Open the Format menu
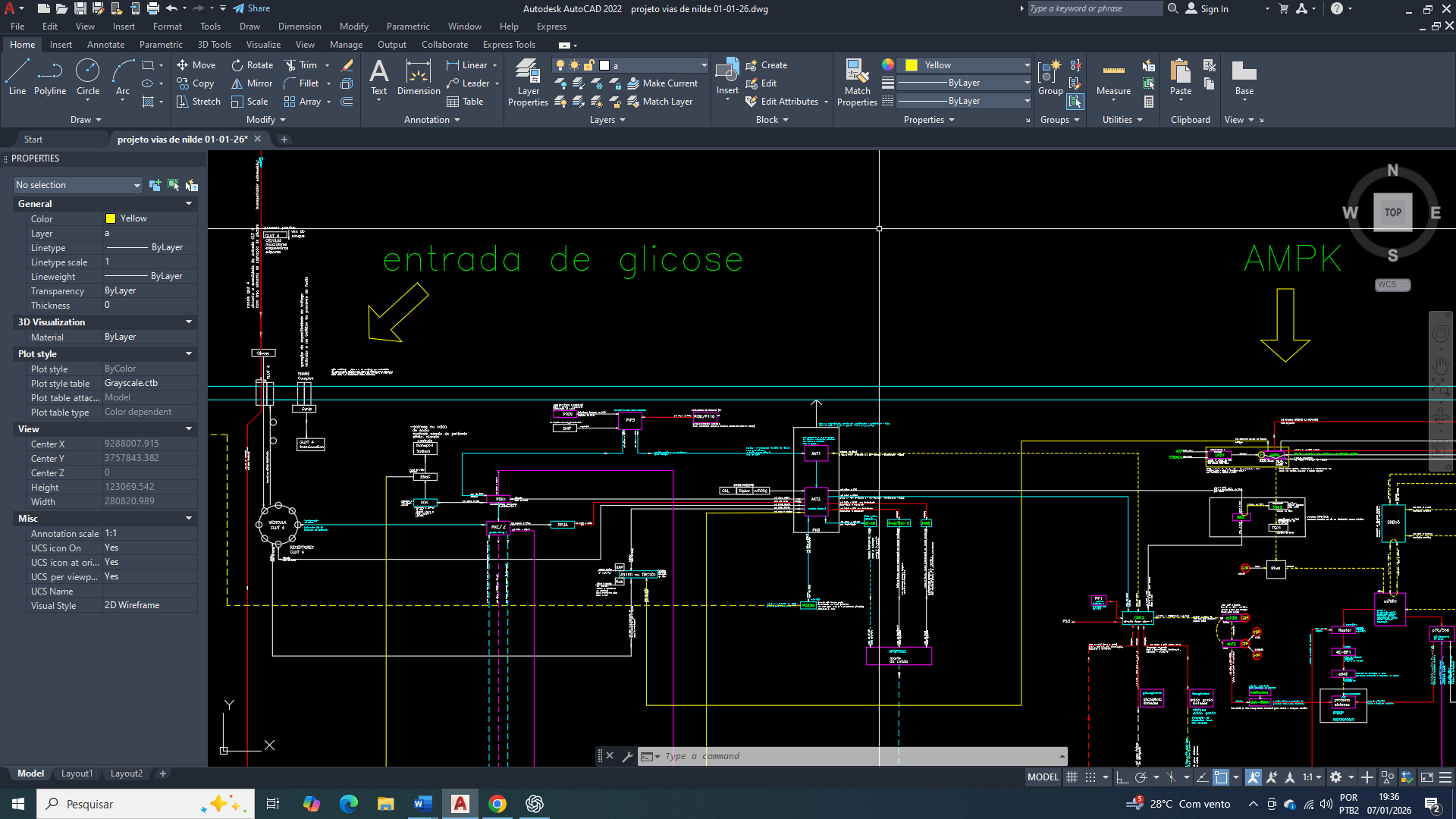The width and height of the screenshot is (1456, 819). point(168,27)
